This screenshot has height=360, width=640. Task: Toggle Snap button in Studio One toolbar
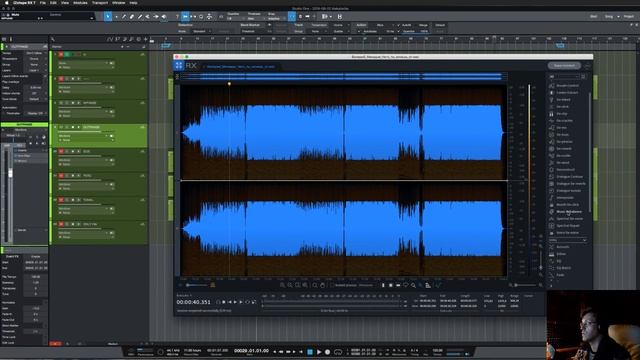click(292, 17)
